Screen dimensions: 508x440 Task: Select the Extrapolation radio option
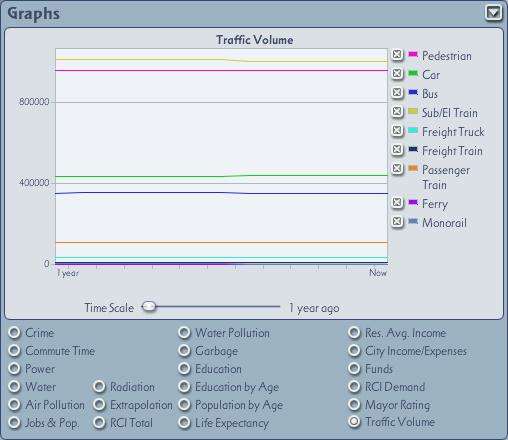click(x=99, y=405)
